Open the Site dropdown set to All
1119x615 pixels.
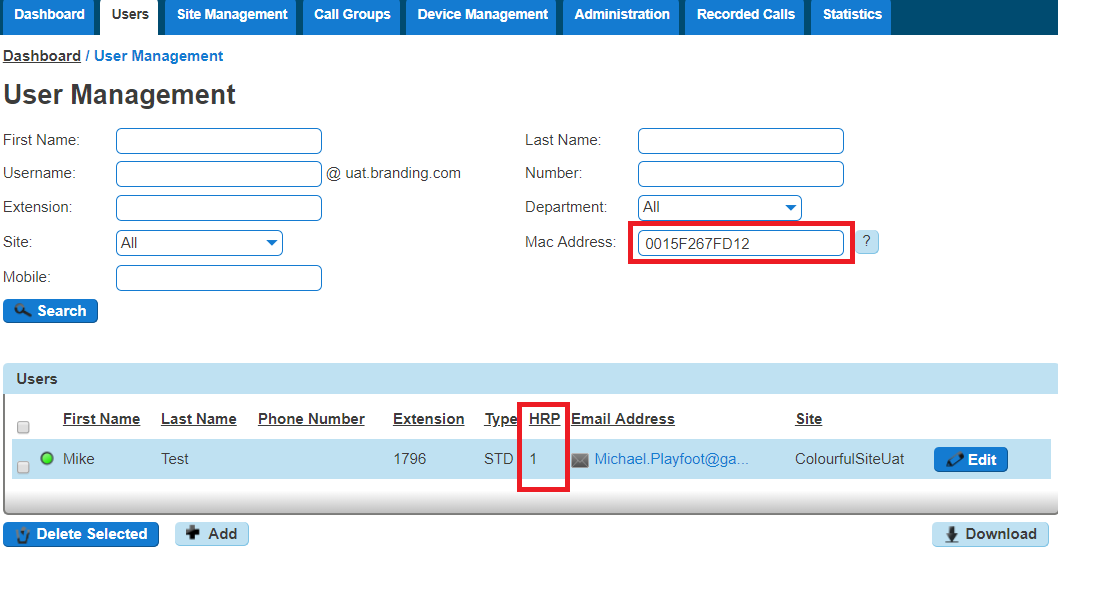click(199, 243)
